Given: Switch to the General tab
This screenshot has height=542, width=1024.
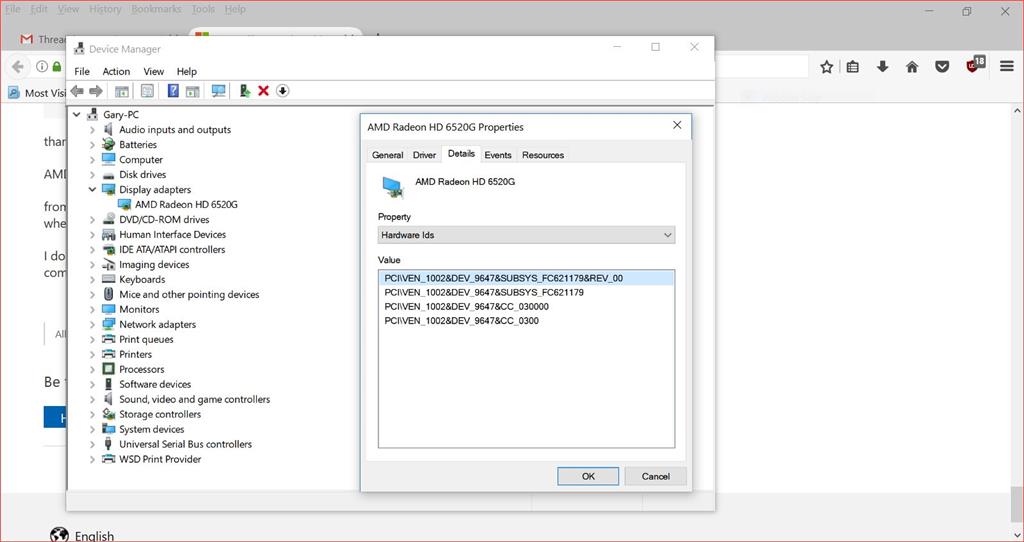Looking at the screenshot, I should point(387,155).
